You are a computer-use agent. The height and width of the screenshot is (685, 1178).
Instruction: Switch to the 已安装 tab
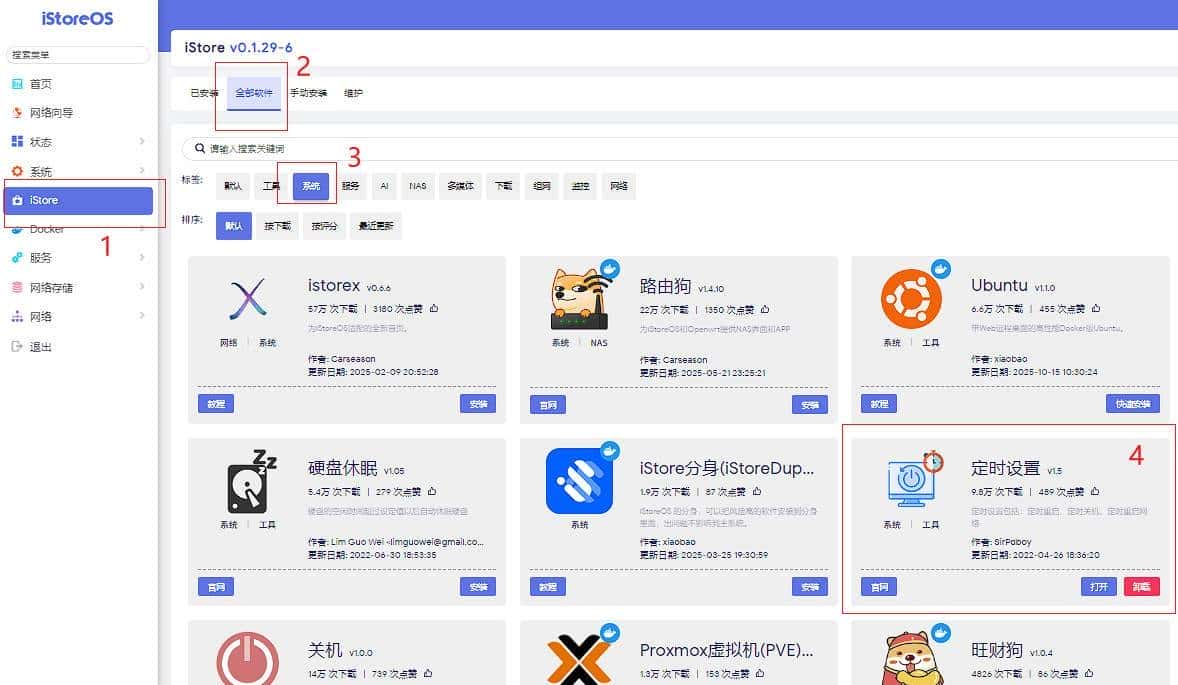click(203, 93)
